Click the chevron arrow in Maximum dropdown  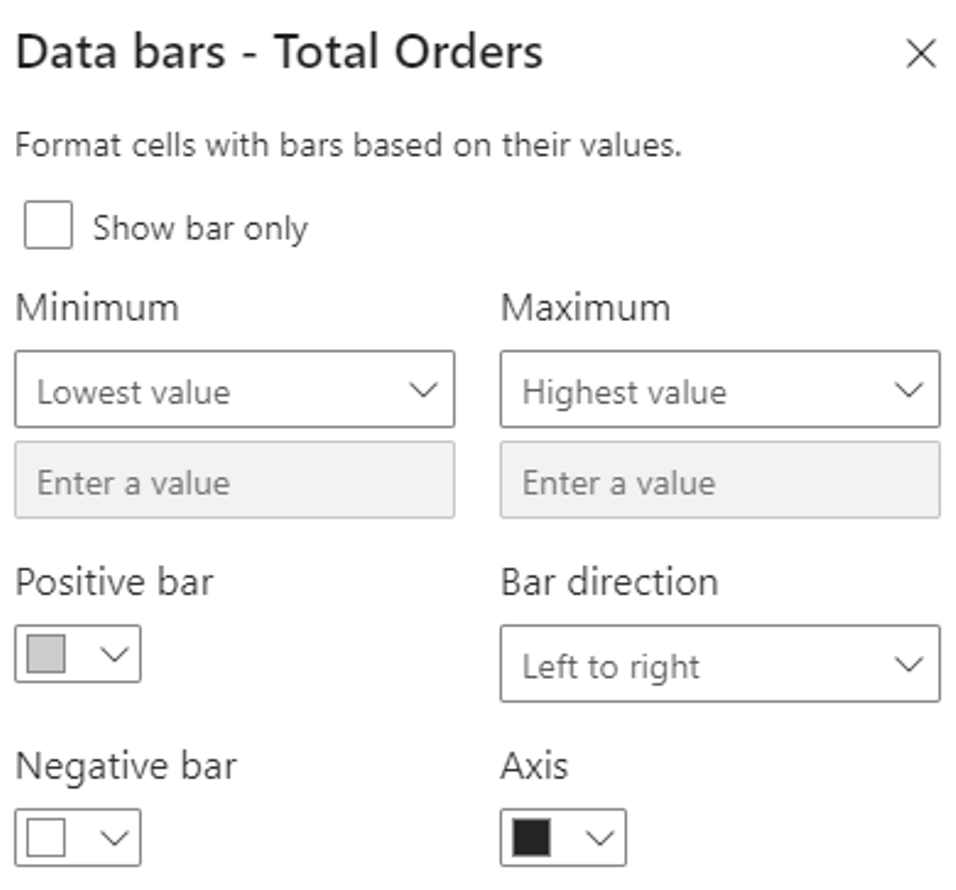coord(909,390)
